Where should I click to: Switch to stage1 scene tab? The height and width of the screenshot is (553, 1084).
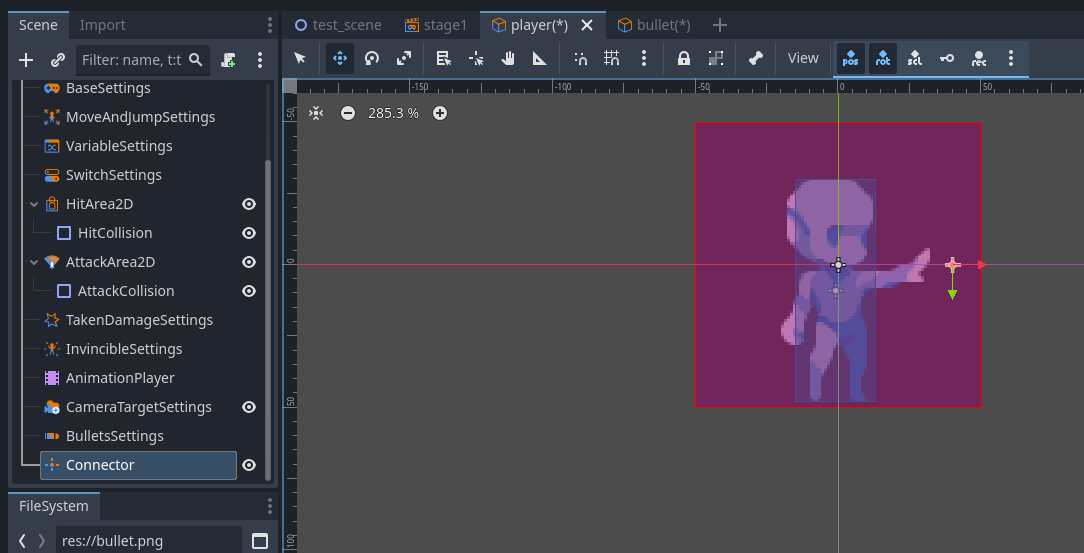tap(436, 25)
